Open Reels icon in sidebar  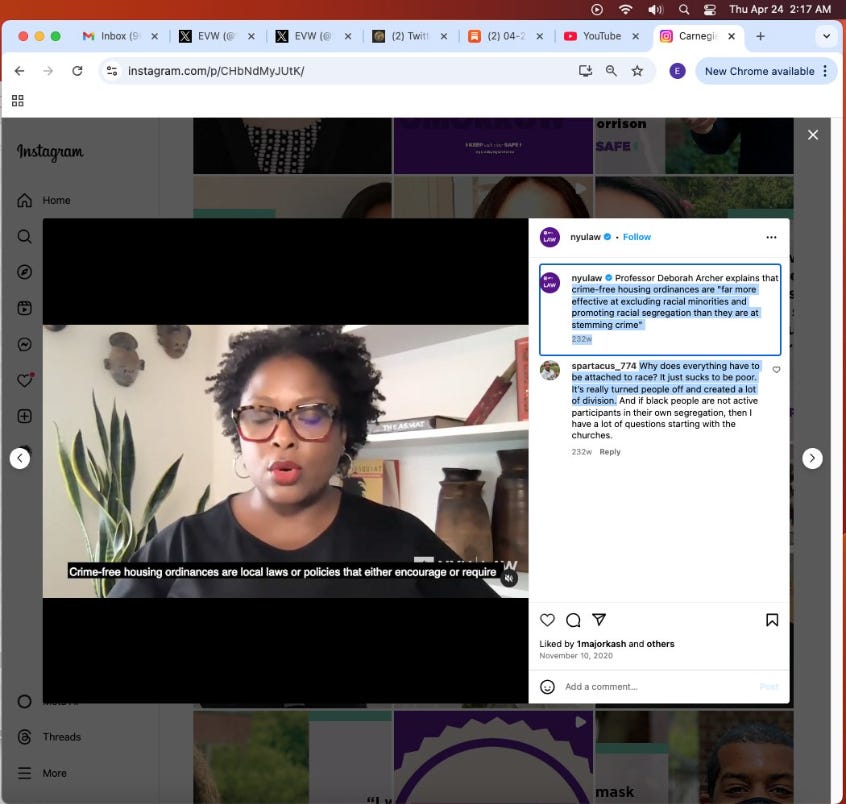(24, 308)
